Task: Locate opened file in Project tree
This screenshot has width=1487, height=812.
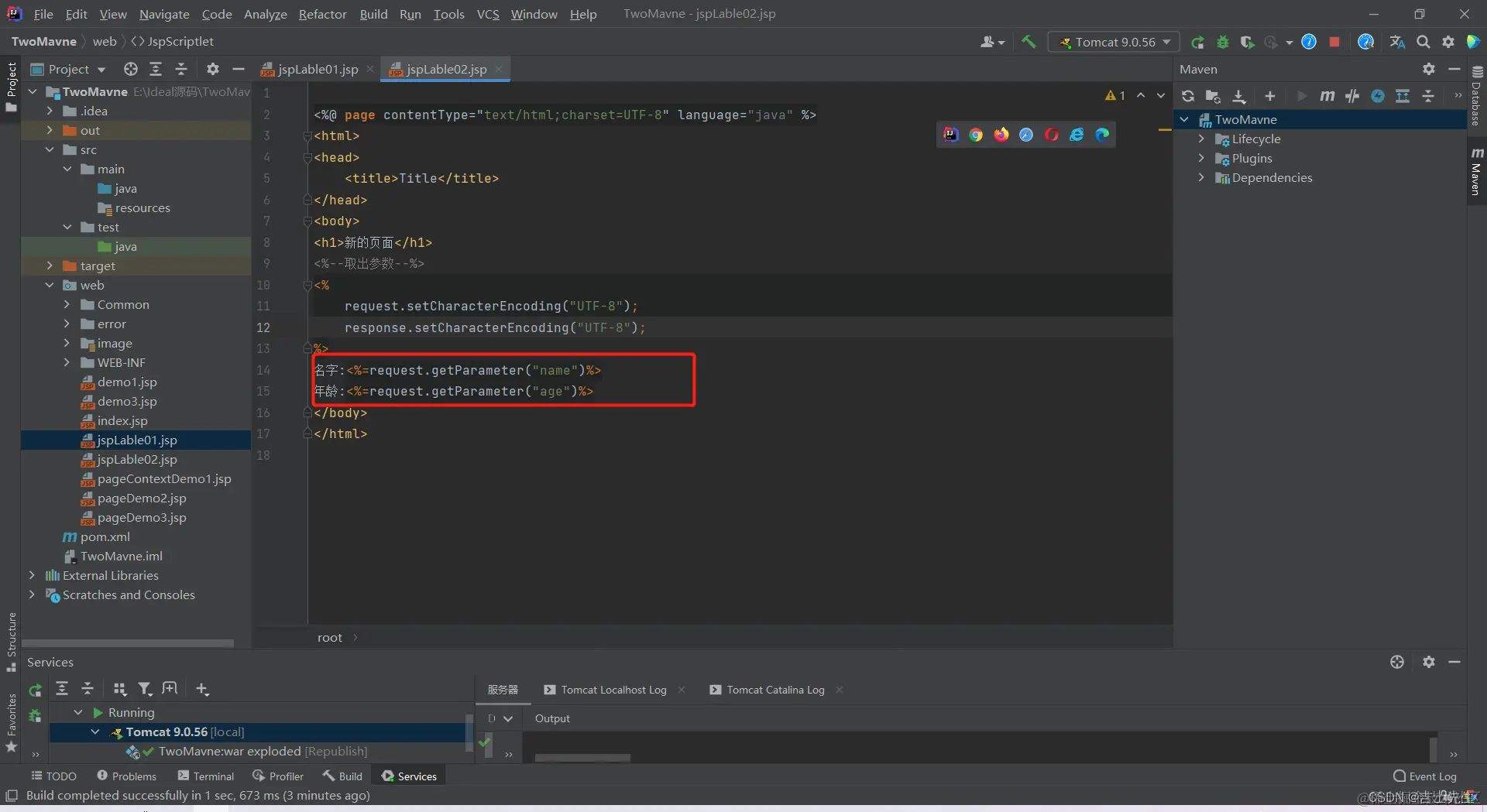Action: point(131,69)
